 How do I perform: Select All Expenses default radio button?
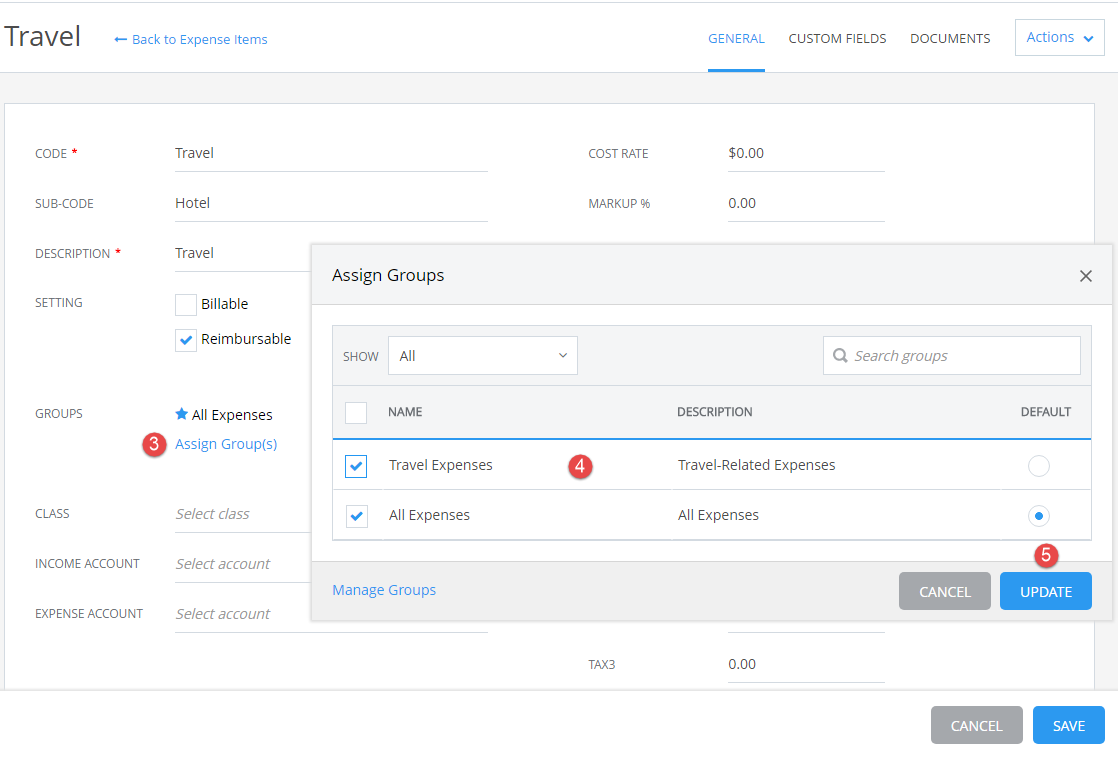coord(1038,516)
